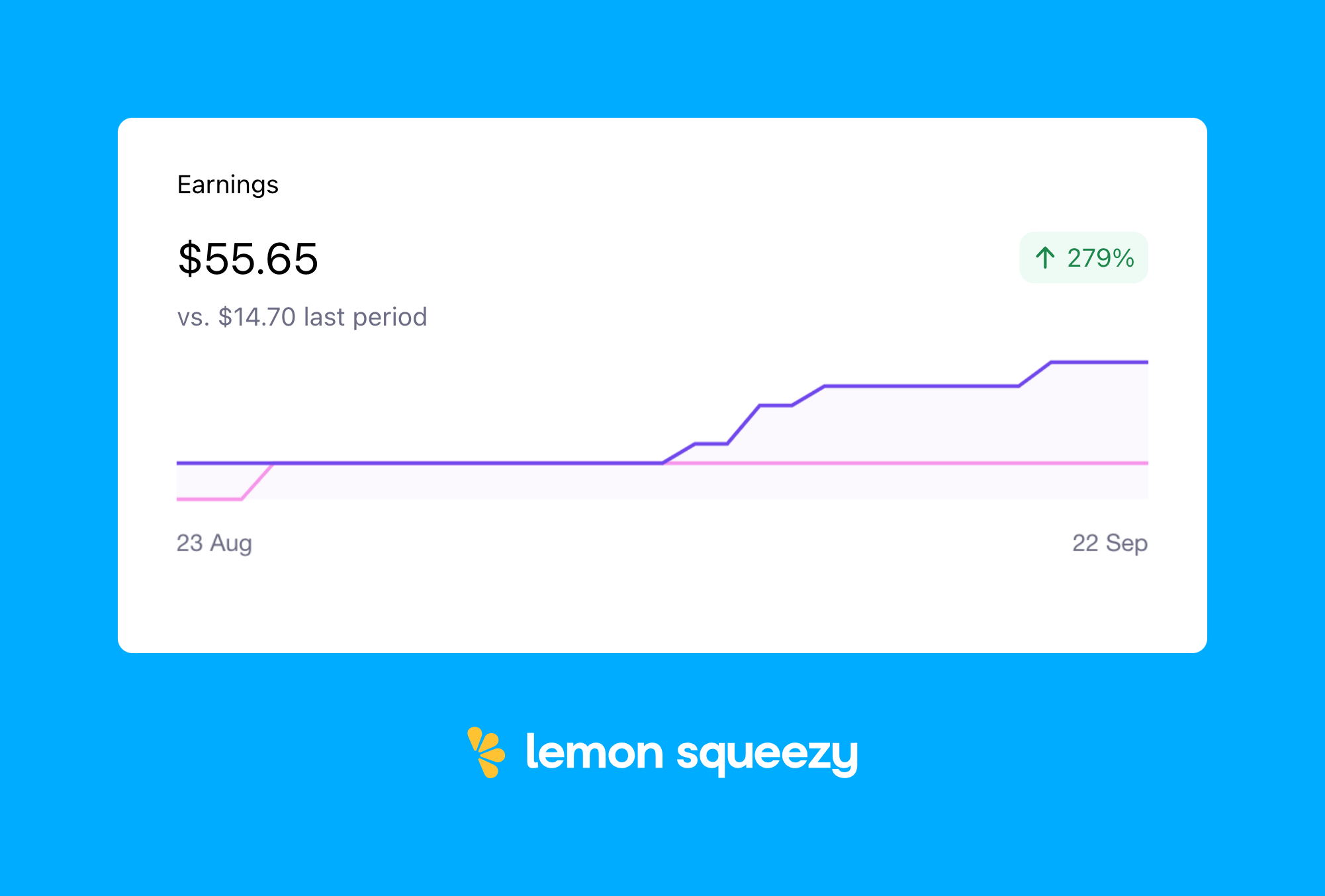The width and height of the screenshot is (1325, 896).
Task: Click the $55.65 earnings total
Action: click(248, 259)
